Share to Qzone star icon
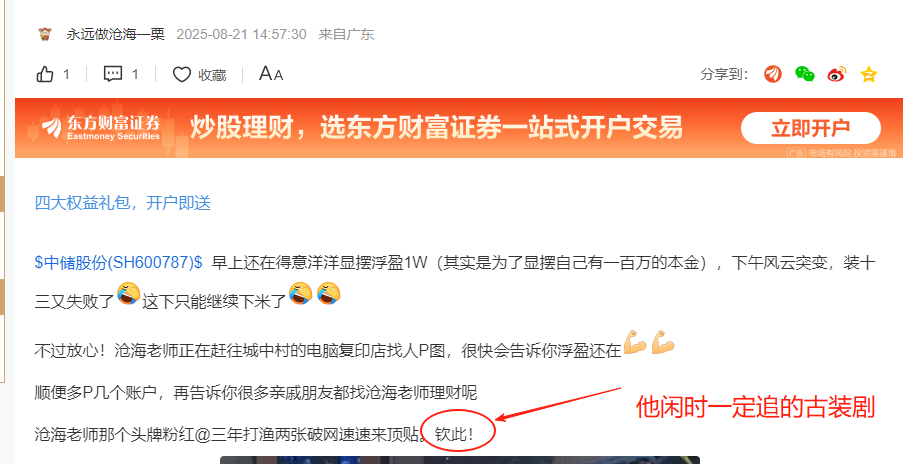 (x=868, y=74)
